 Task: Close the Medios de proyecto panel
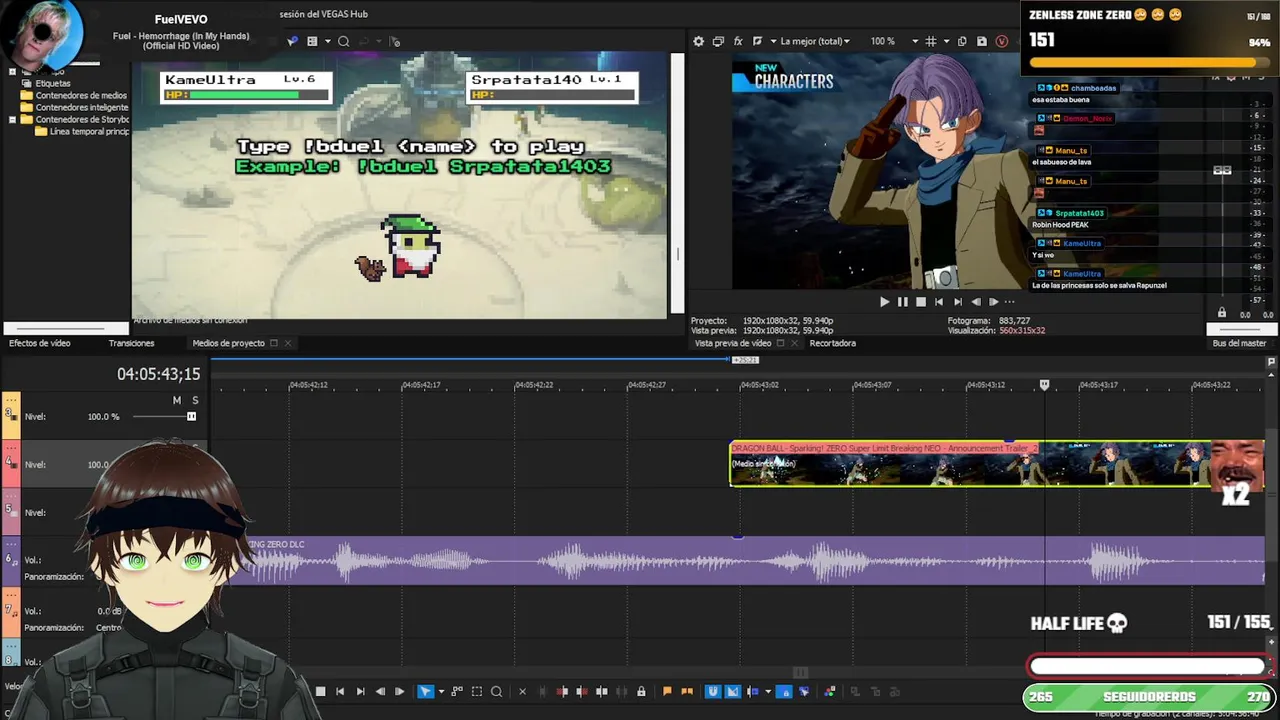288,343
